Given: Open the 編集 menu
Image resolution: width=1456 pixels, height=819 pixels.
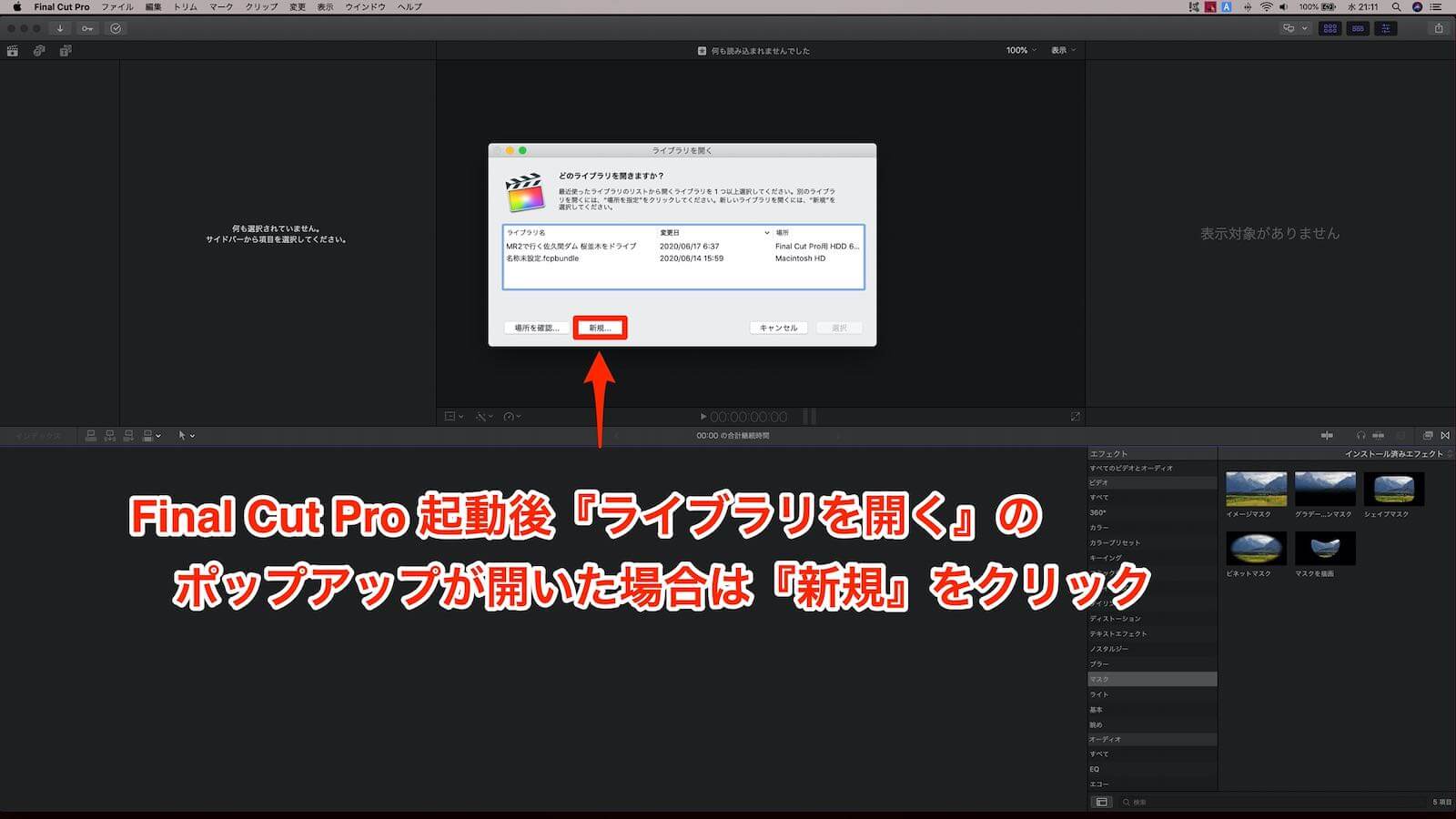Looking at the screenshot, I should tap(153, 6).
